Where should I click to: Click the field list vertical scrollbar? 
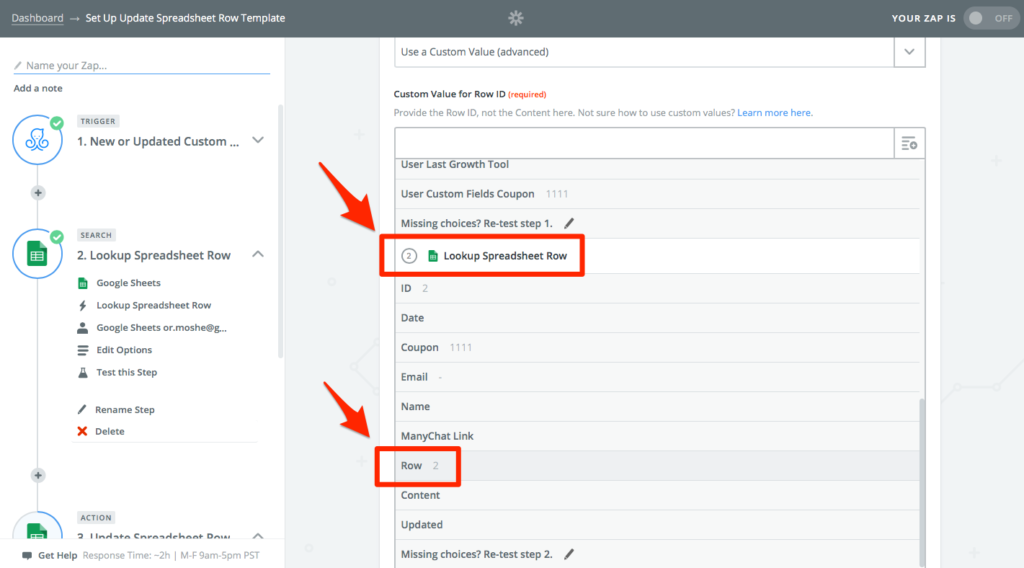(x=922, y=482)
